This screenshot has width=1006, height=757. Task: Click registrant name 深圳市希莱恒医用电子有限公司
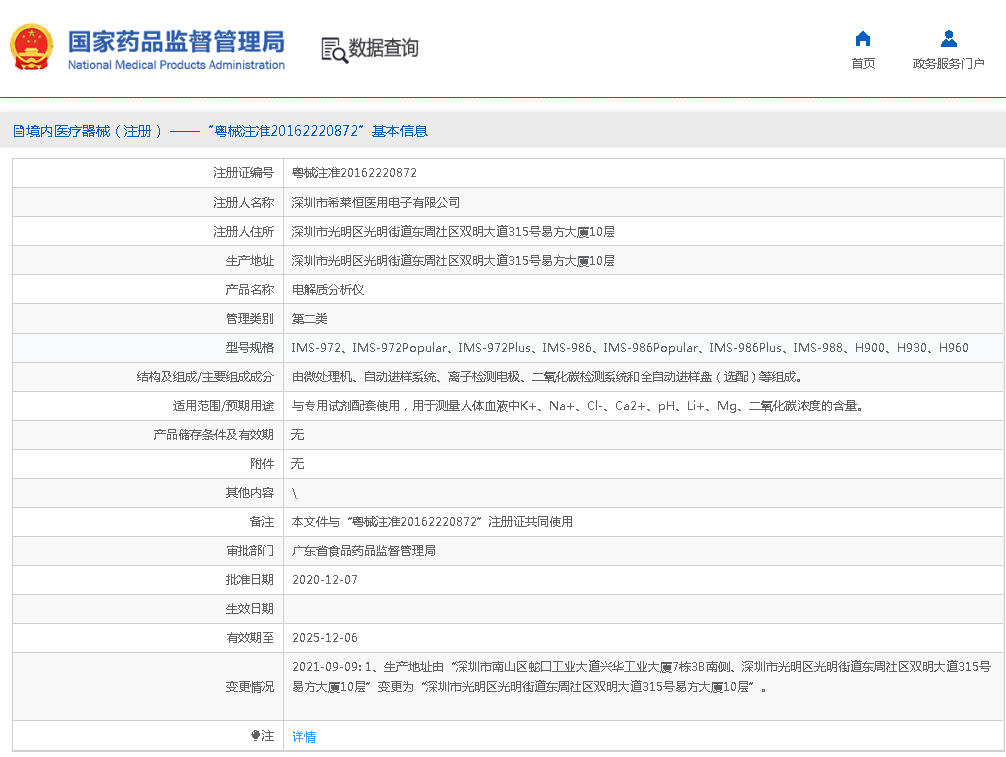(375, 202)
